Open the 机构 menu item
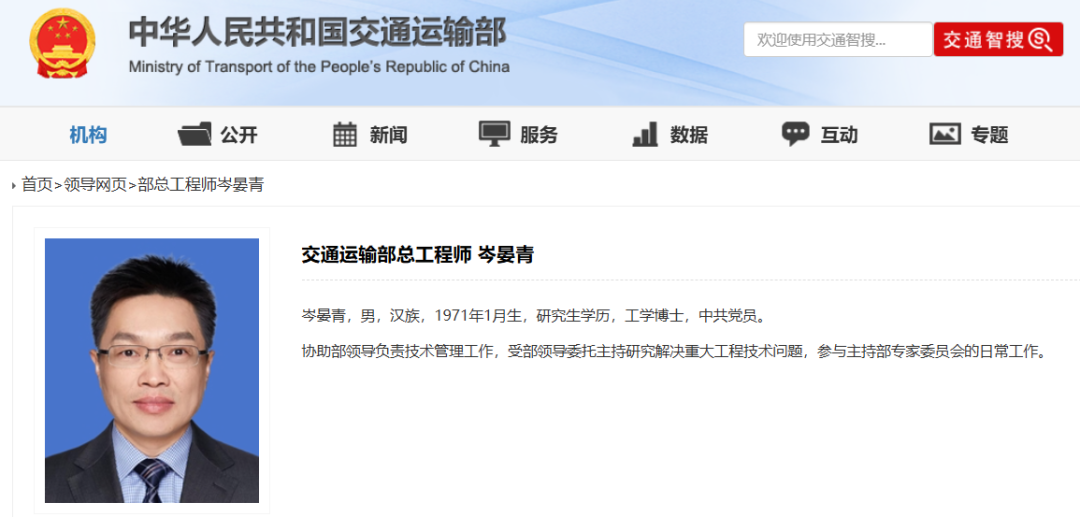The height and width of the screenshot is (517, 1080). [88, 135]
